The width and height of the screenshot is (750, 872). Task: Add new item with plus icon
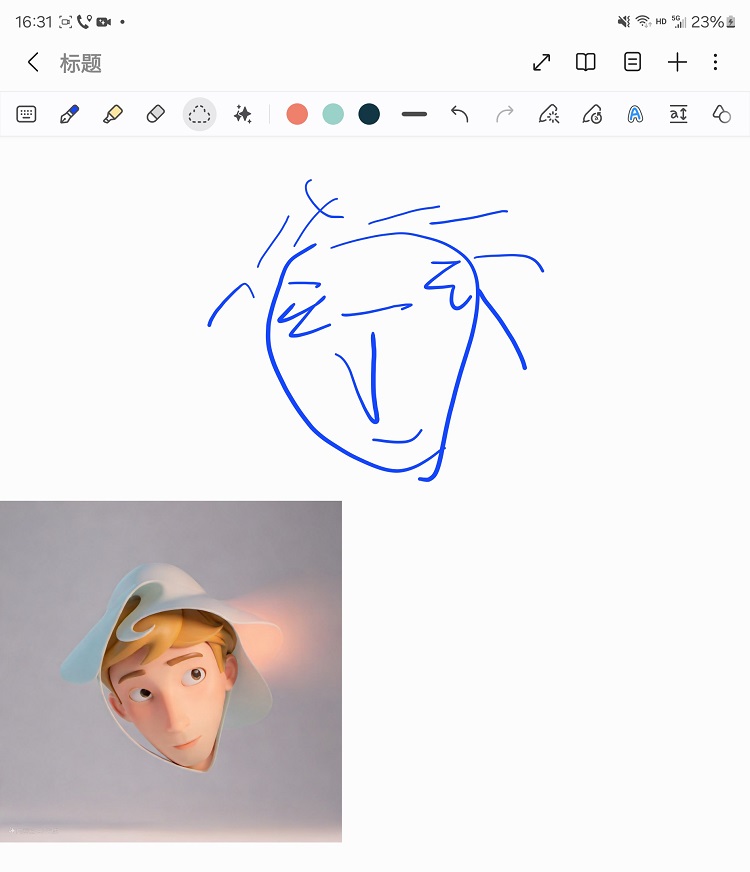(677, 62)
